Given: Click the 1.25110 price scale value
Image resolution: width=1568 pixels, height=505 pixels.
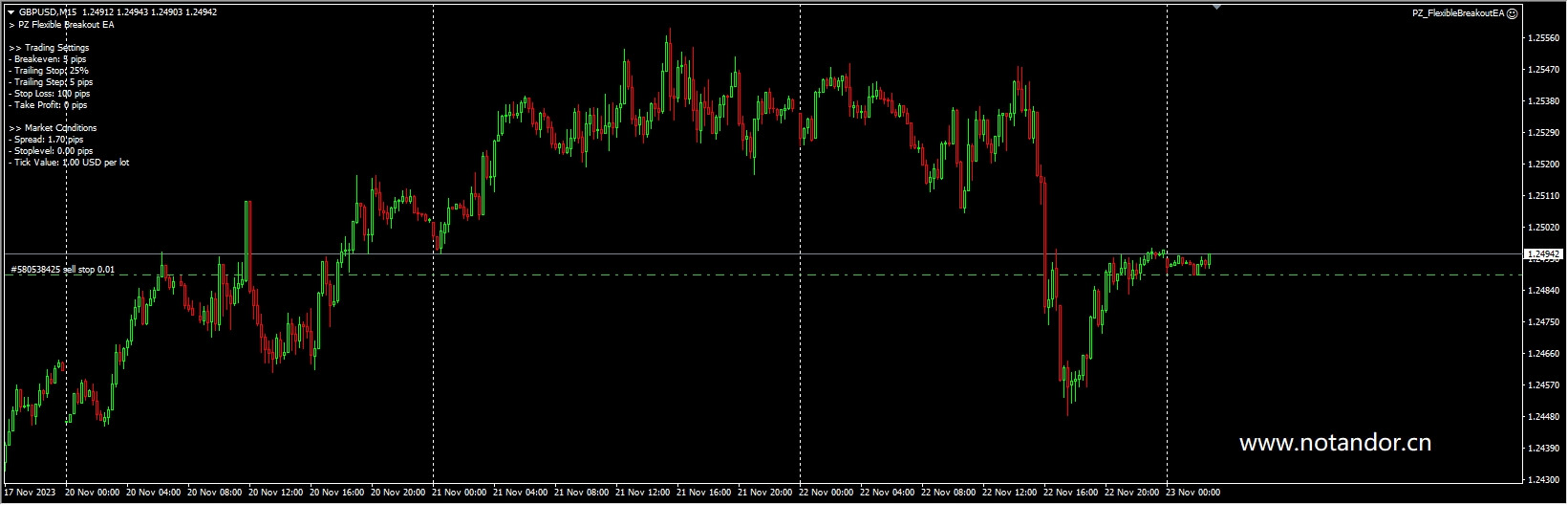Looking at the screenshot, I should [x=1543, y=196].
